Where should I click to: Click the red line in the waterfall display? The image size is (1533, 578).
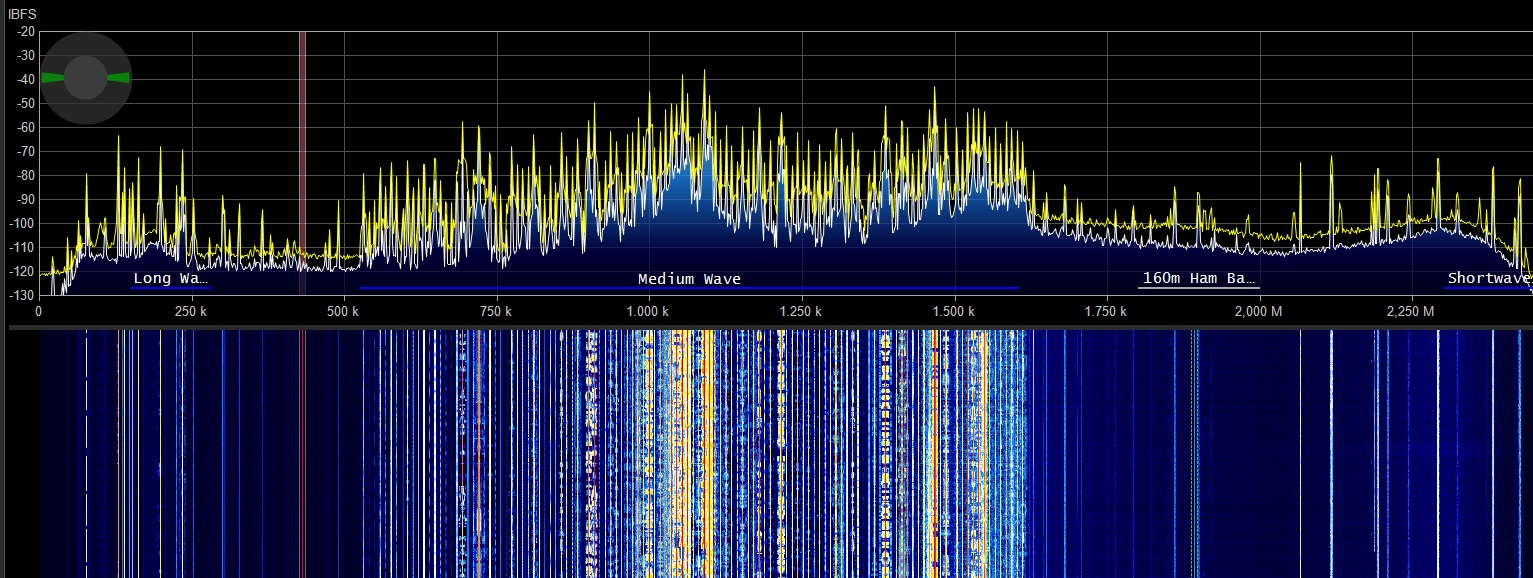point(302,450)
